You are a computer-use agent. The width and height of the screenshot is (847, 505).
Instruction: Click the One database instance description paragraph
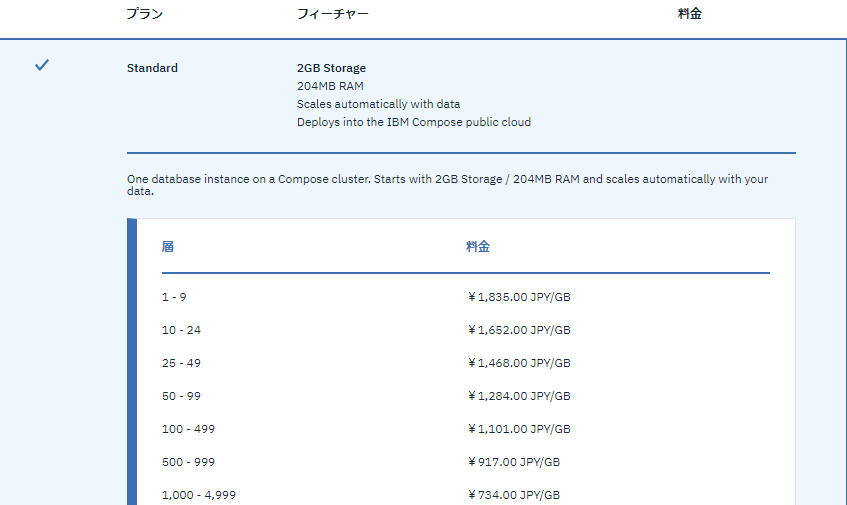point(447,185)
